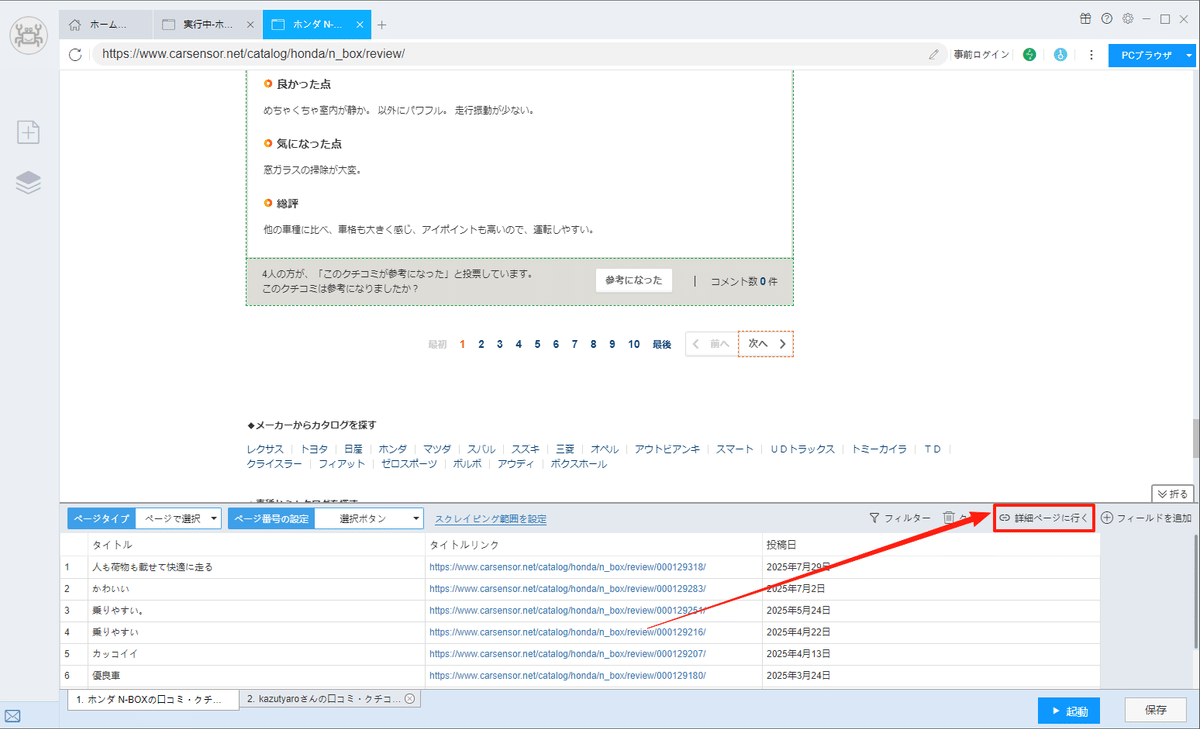Click the data table vertical scrollbar
Viewport: 1200px width, 729px height.
click(x=1194, y=590)
